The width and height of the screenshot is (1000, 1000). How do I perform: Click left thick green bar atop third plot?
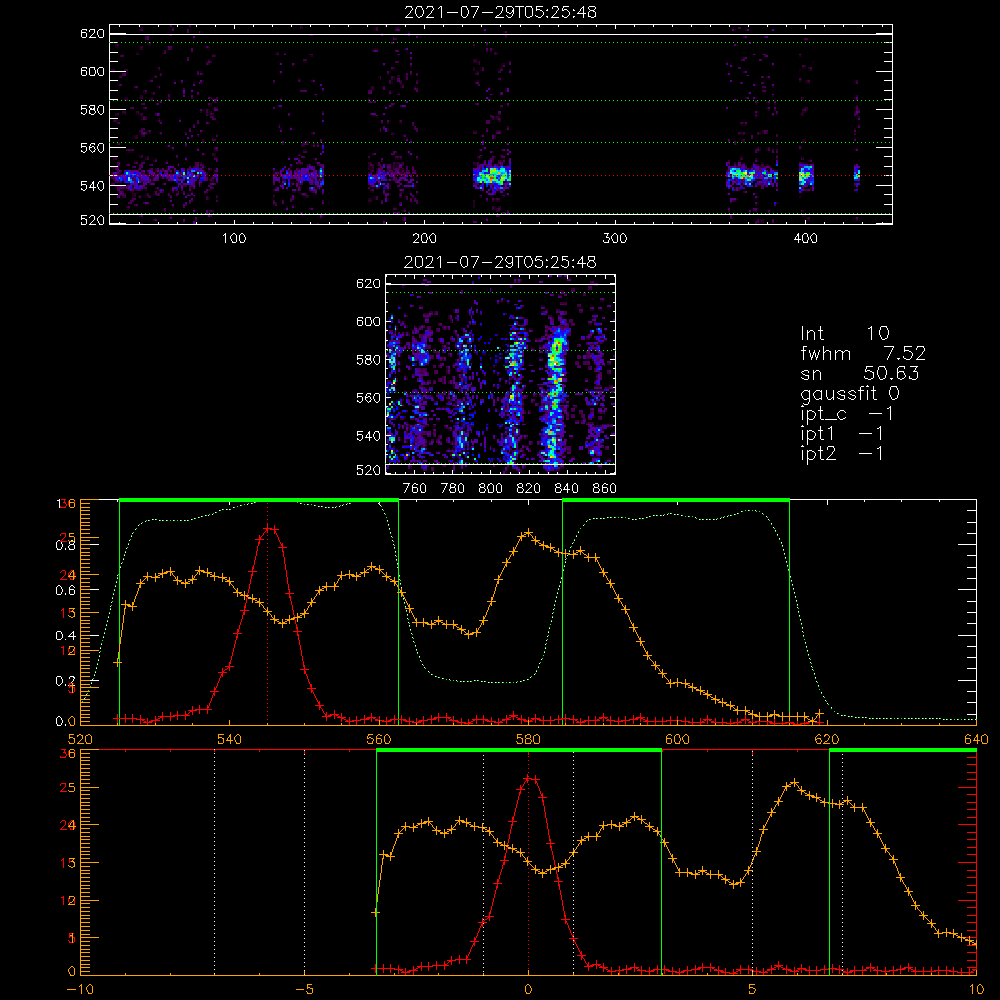[x=259, y=501]
